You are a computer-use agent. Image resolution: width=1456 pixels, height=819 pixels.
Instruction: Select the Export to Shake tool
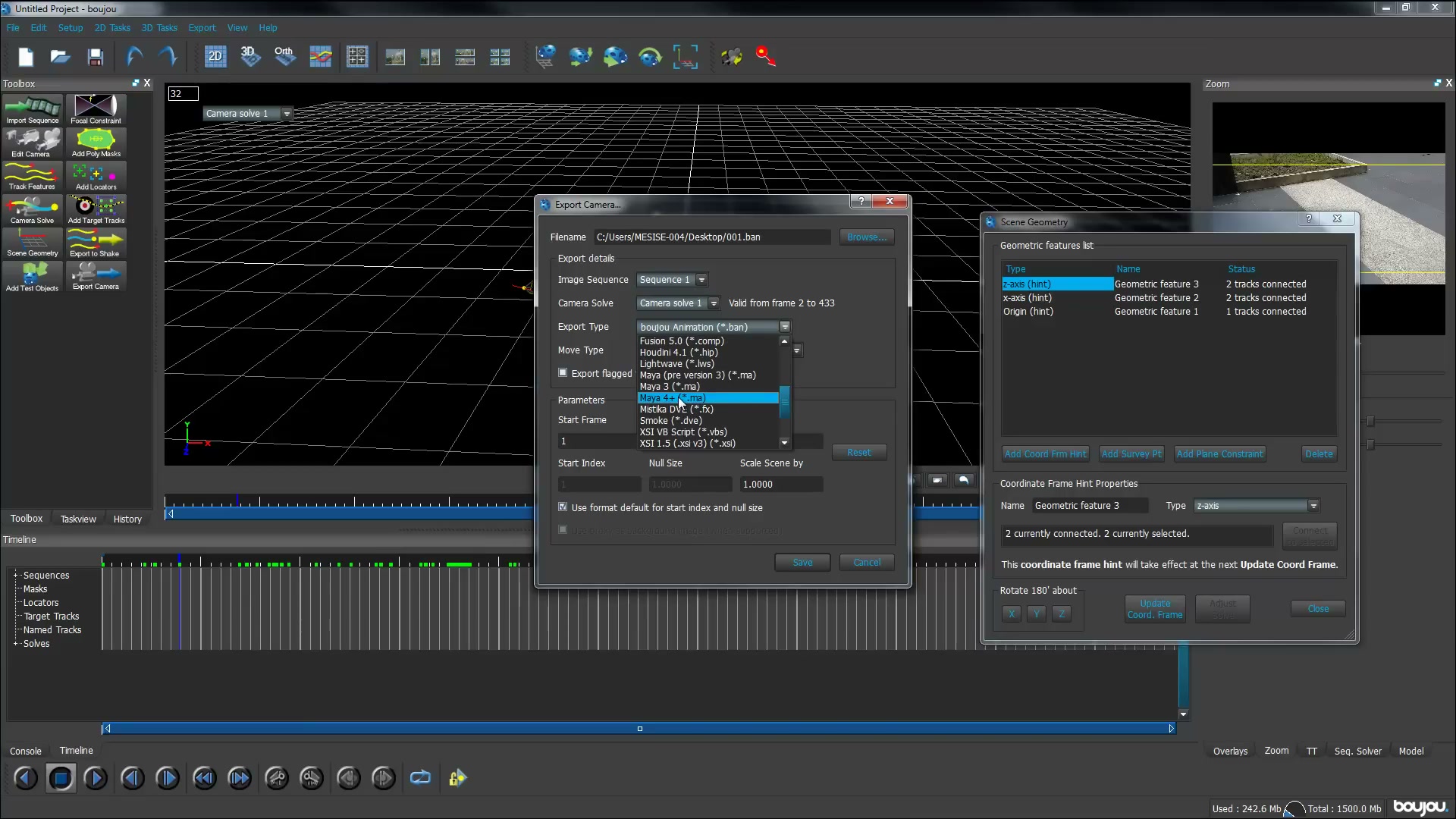(96, 243)
